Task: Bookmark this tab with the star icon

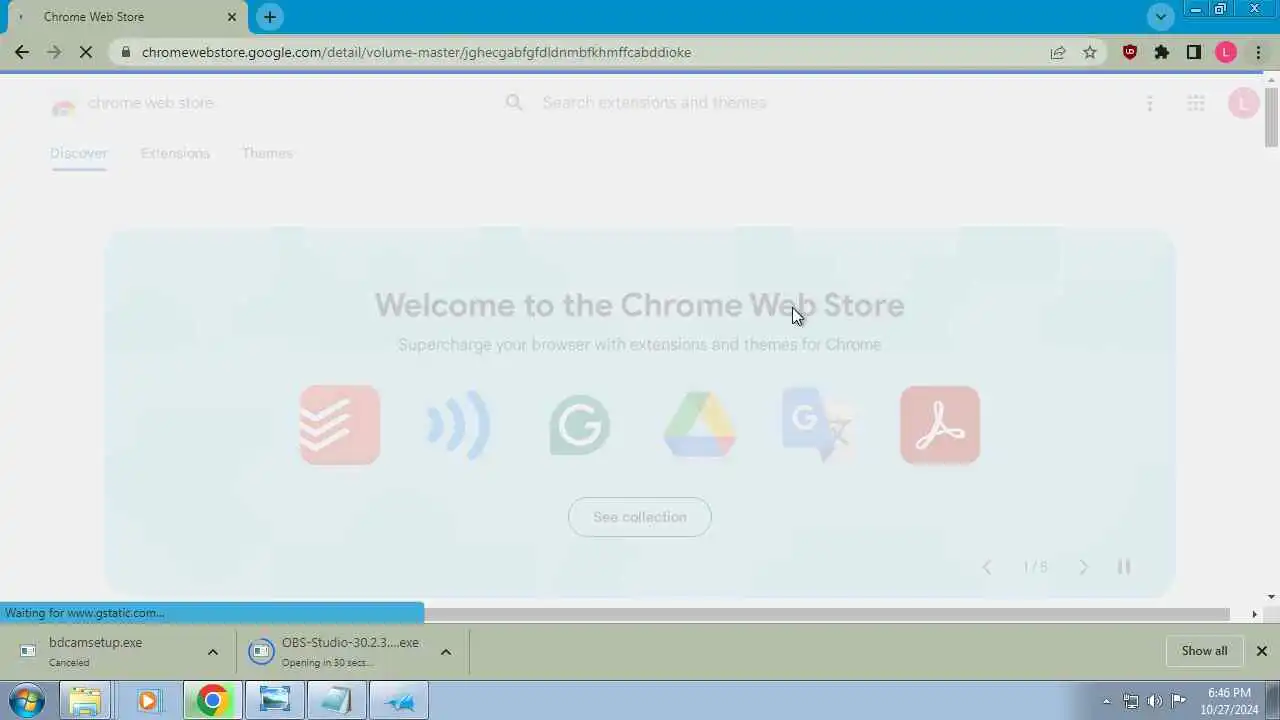Action: tap(1090, 52)
